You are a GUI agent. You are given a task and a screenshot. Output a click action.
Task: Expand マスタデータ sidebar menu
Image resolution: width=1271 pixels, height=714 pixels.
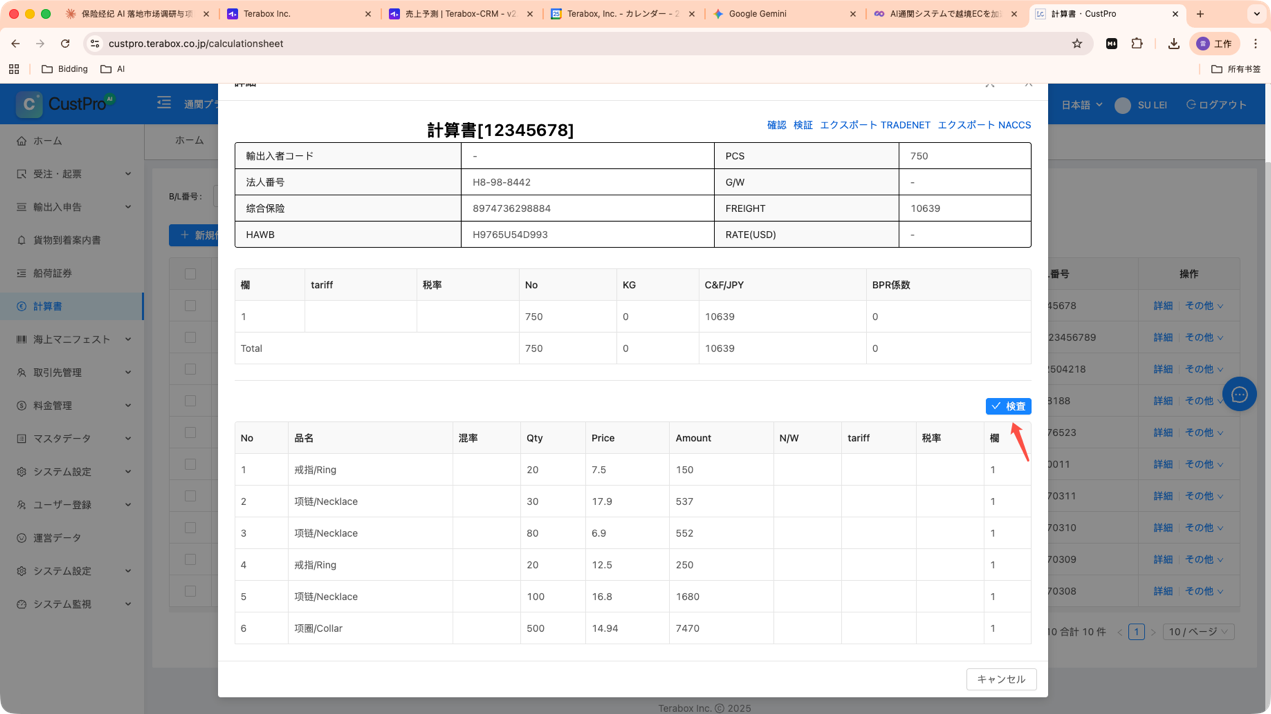[x=72, y=438]
